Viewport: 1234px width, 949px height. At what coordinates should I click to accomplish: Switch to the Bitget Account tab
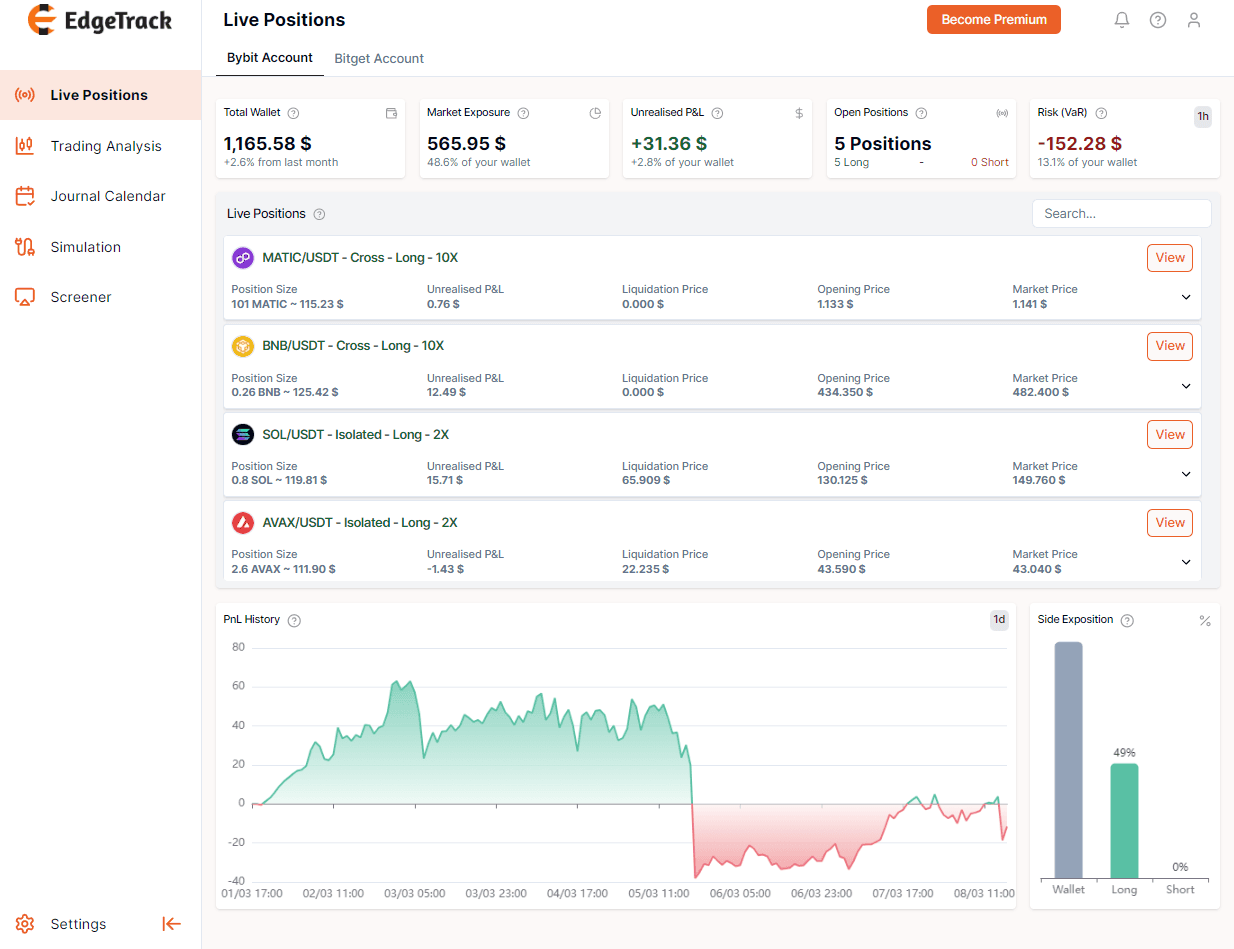[379, 59]
